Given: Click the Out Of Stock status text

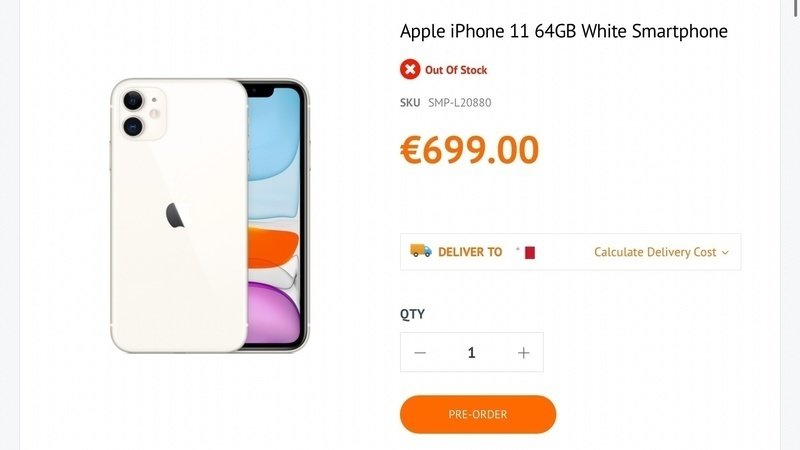Looking at the screenshot, I should point(456,70).
